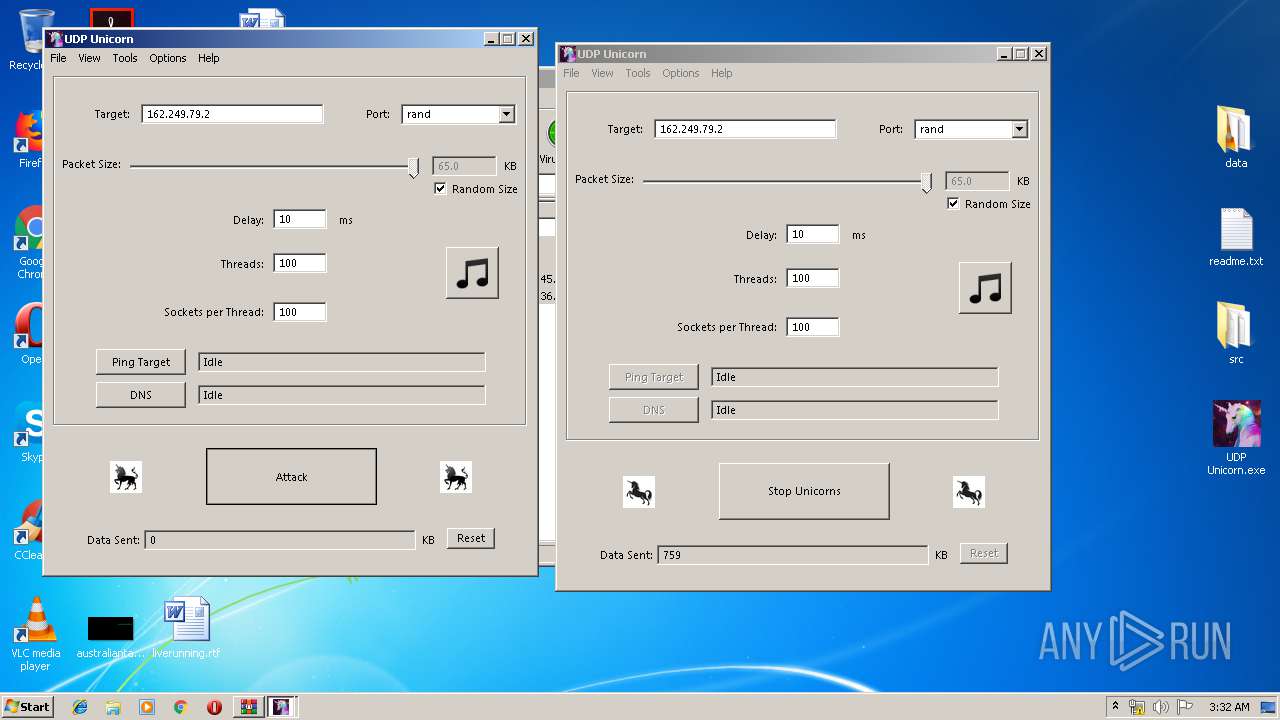Click the Reset button in left window

[x=471, y=538]
